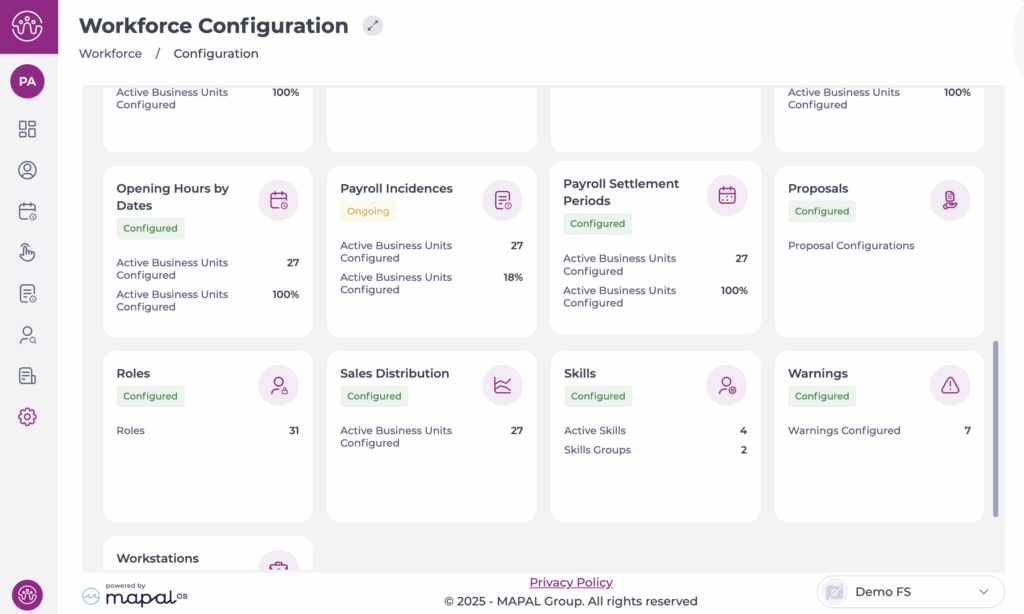This screenshot has height=614, width=1024.
Task: Click the Warnings triangle icon
Action: [x=950, y=385]
